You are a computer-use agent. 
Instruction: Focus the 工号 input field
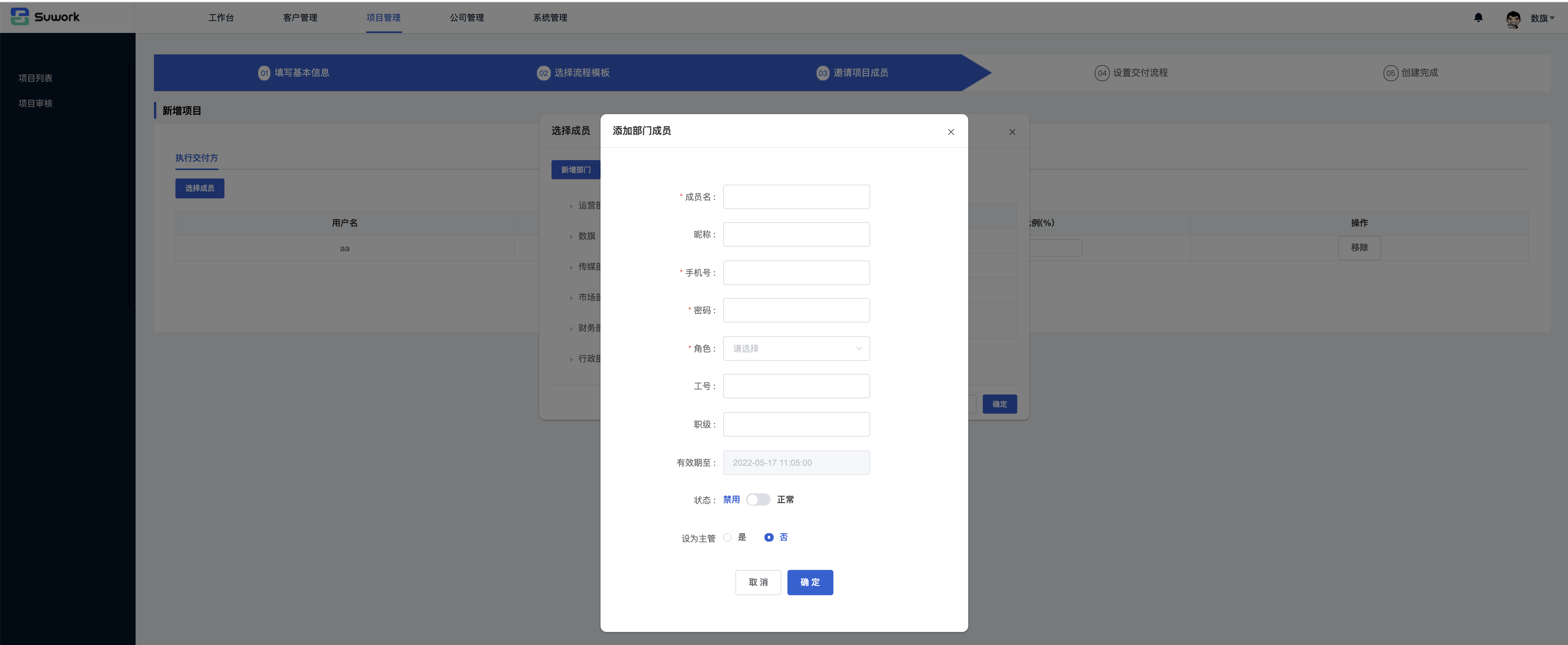[796, 386]
